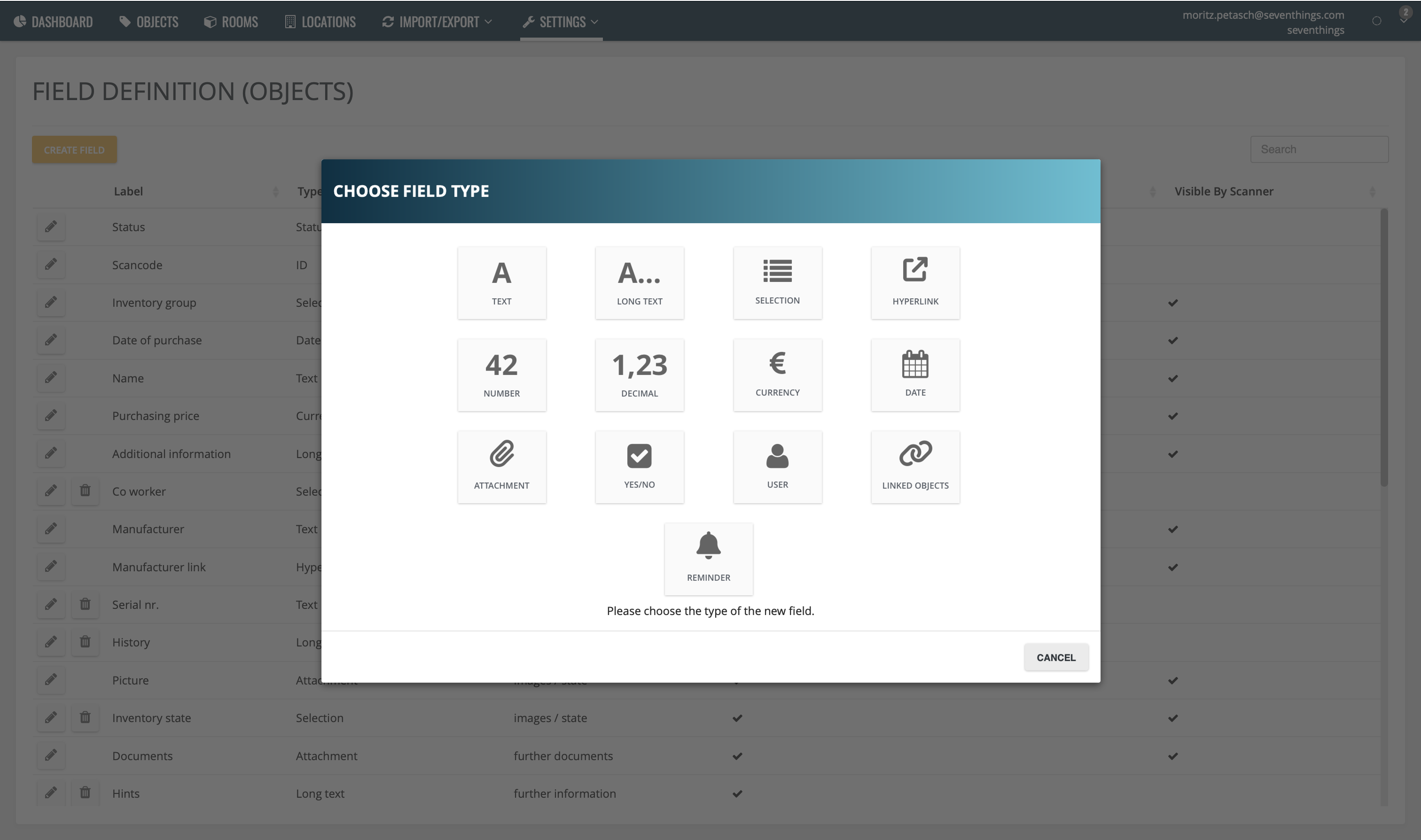Open the Locations section
This screenshot has width=1421, height=840.
320,22
